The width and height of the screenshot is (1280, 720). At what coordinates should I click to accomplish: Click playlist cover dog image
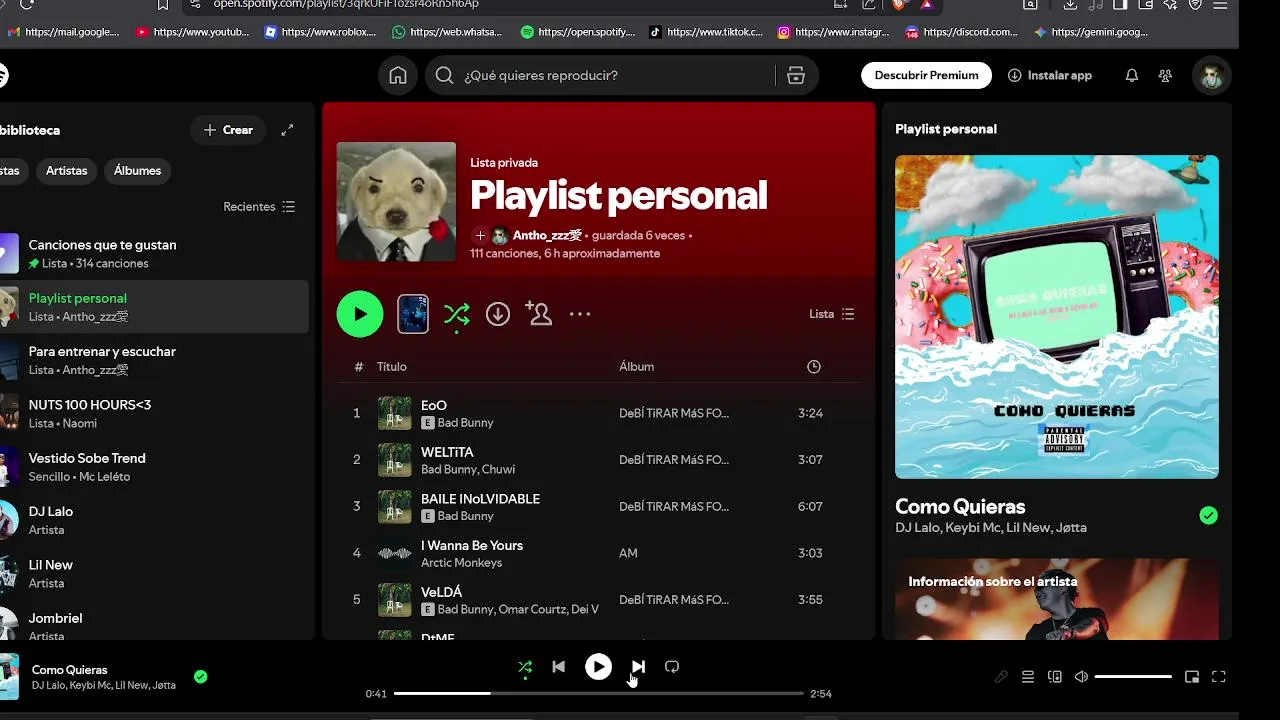[x=396, y=201]
